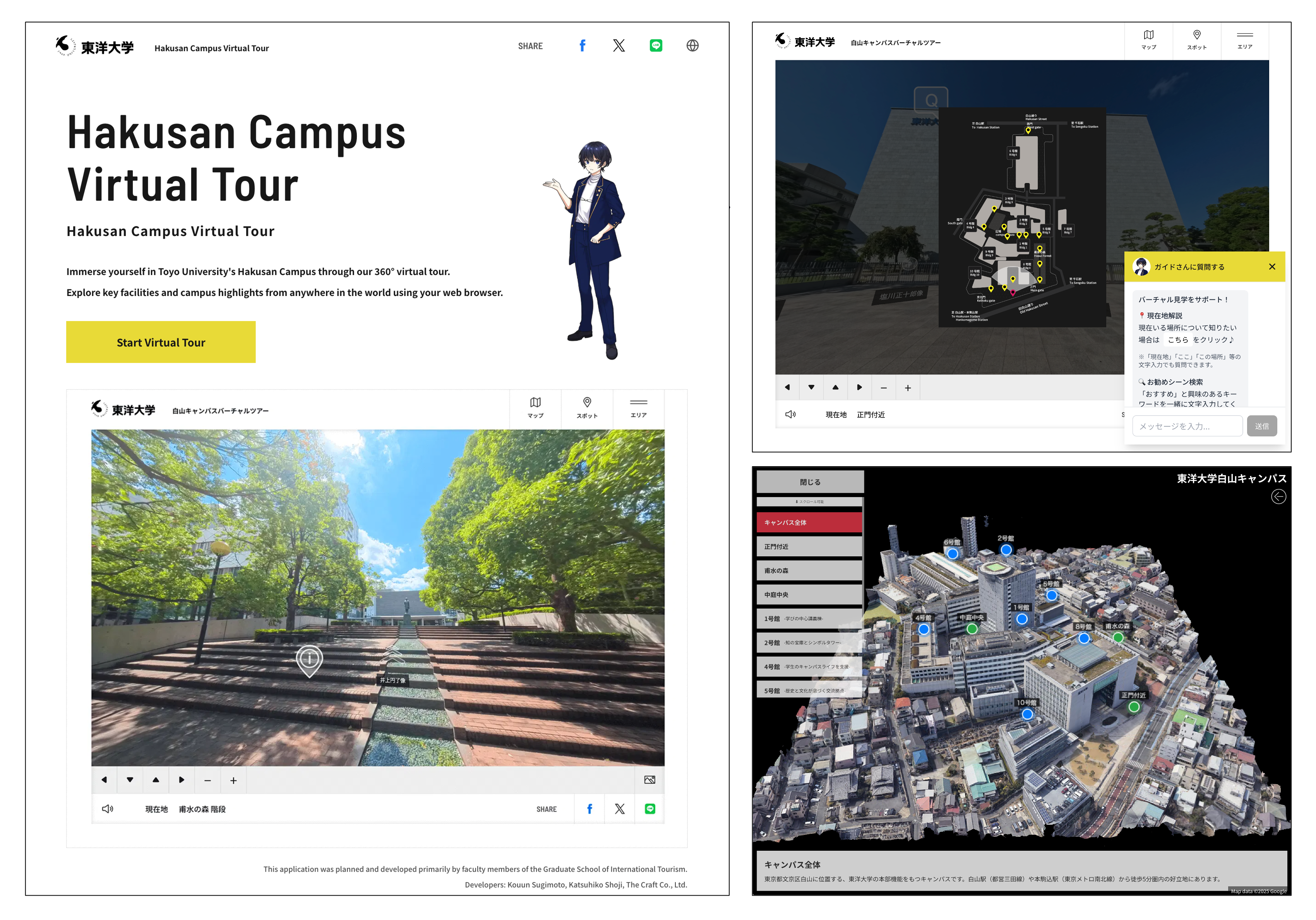Select キャンパス全体 in the area list
This screenshot has height=920, width=1316.
pos(809,522)
